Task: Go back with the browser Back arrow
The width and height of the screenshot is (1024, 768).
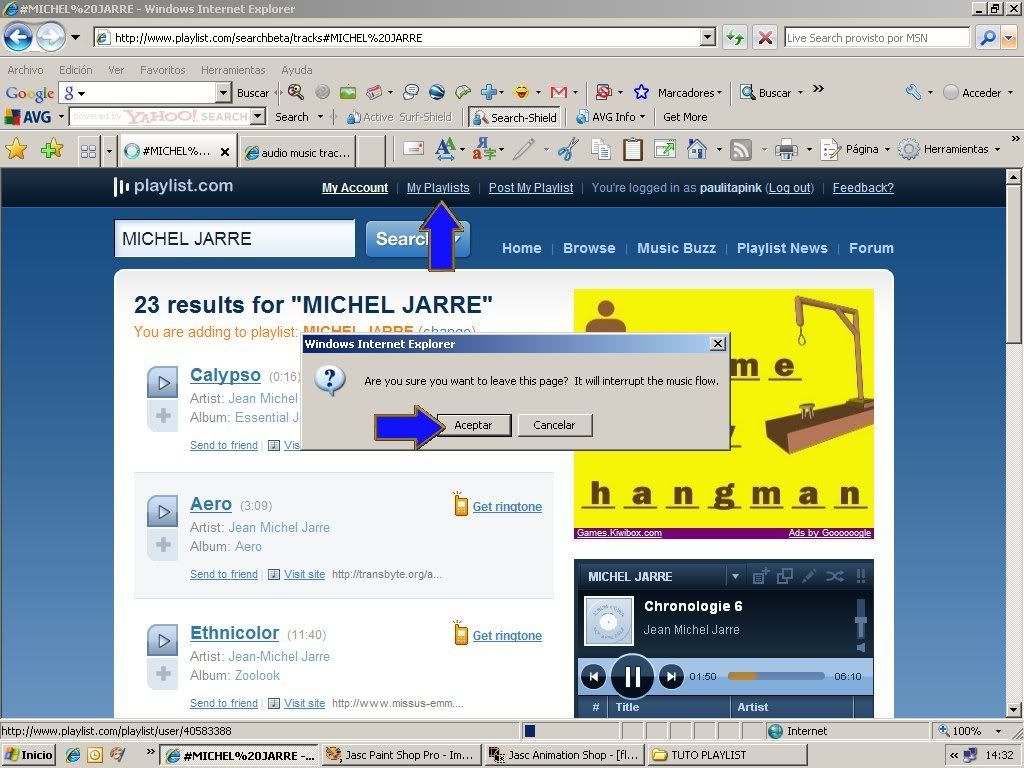Action: pyautogui.click(x=18, y=37)
